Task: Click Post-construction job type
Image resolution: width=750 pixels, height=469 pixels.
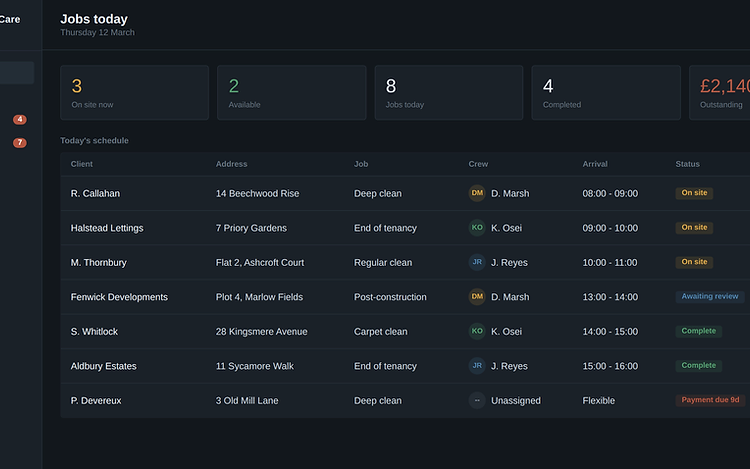Action: (x=390, y=297)
